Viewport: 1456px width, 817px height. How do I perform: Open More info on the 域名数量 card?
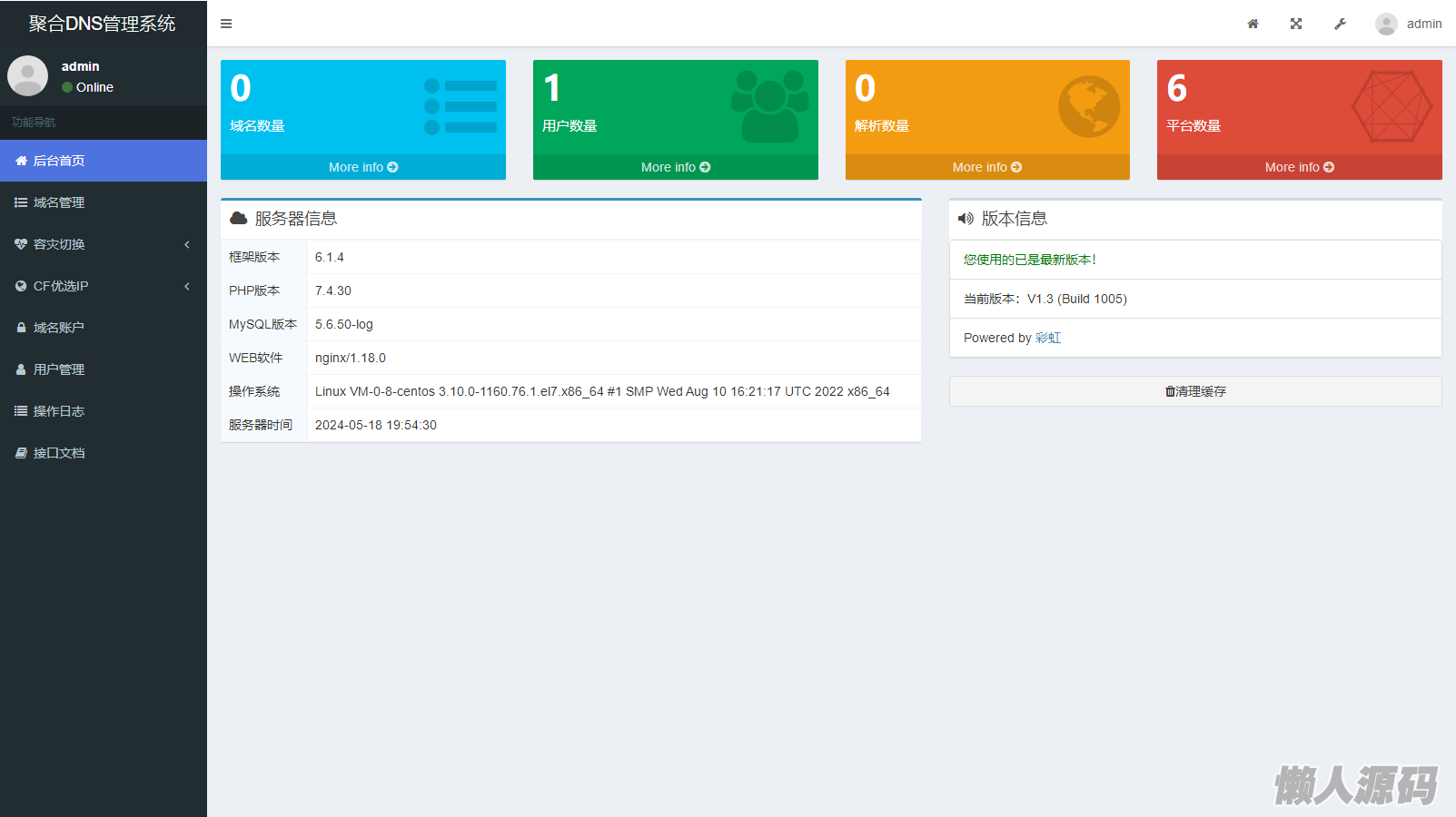(363, 167)
